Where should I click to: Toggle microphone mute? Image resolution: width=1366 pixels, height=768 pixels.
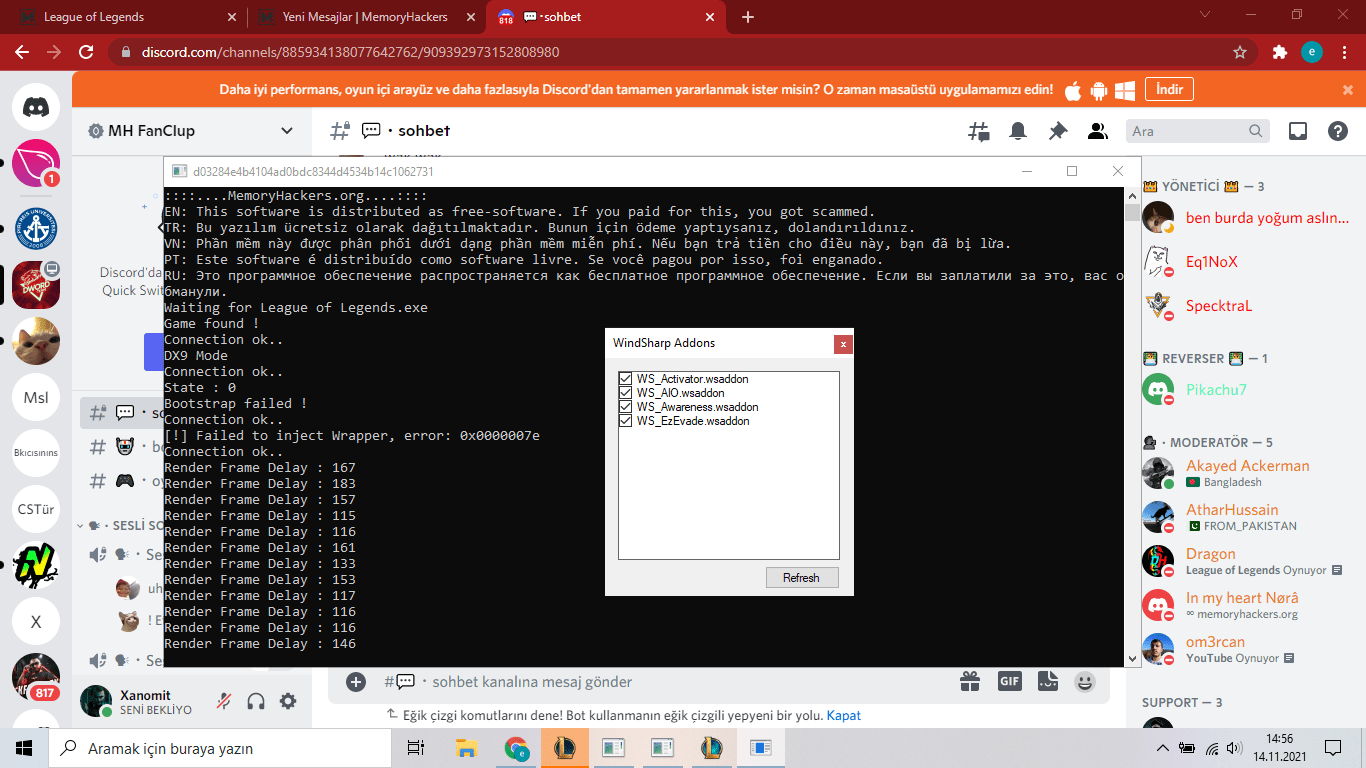(x=225, y=701)
